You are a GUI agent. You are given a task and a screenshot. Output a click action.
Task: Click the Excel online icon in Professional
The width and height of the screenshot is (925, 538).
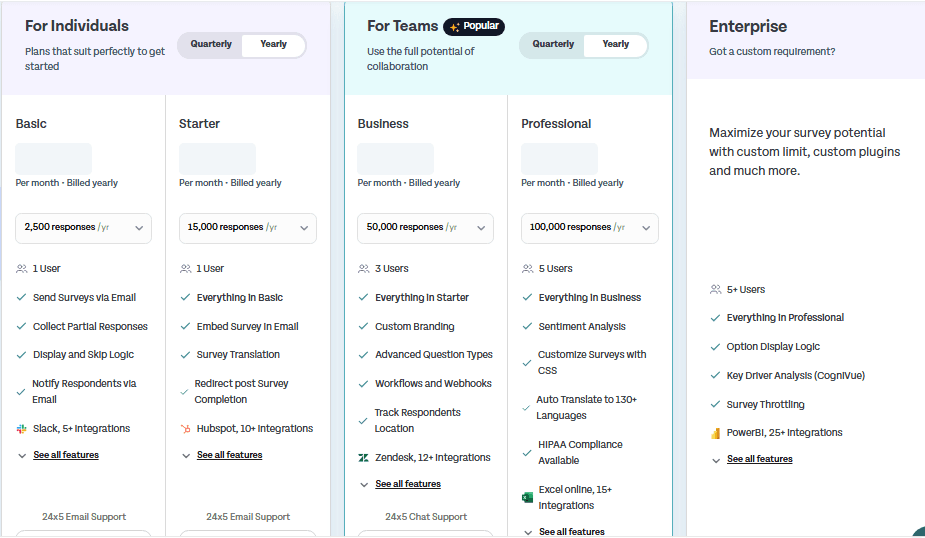527,498
